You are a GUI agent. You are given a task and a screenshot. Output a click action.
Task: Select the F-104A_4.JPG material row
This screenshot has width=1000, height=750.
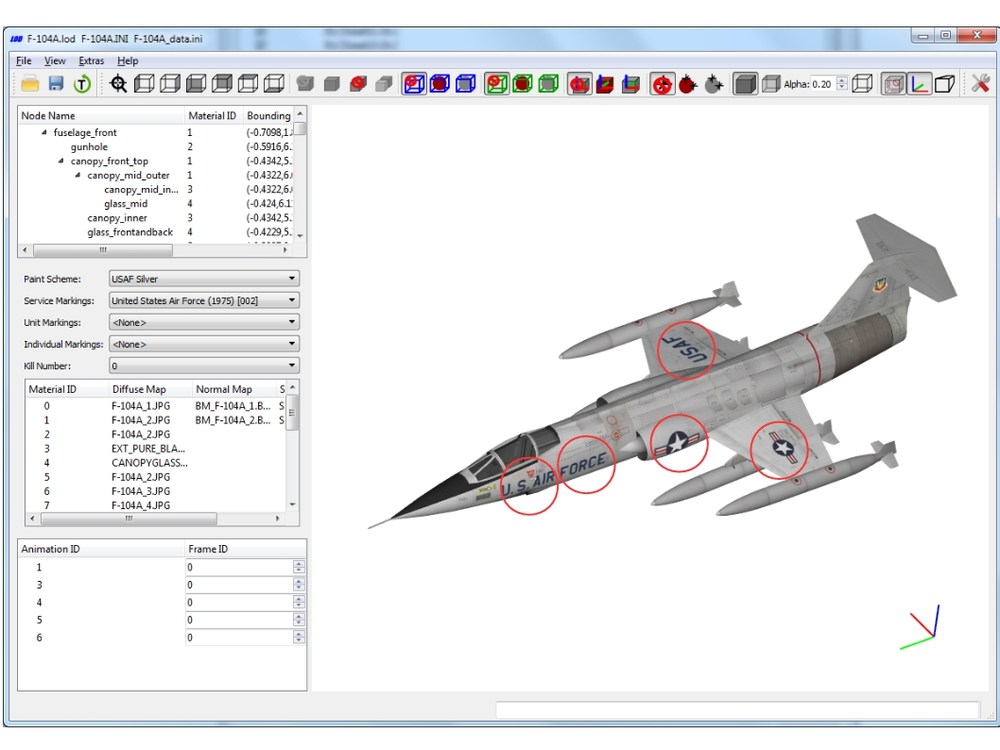click(140, 505)
